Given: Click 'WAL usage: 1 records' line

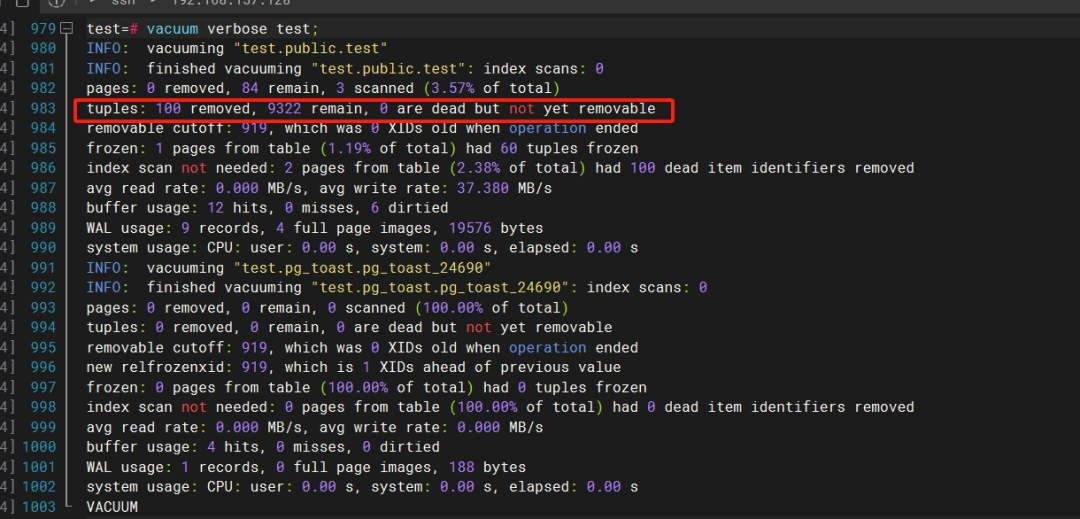Looking at the screenshot, I should (307, 467).
